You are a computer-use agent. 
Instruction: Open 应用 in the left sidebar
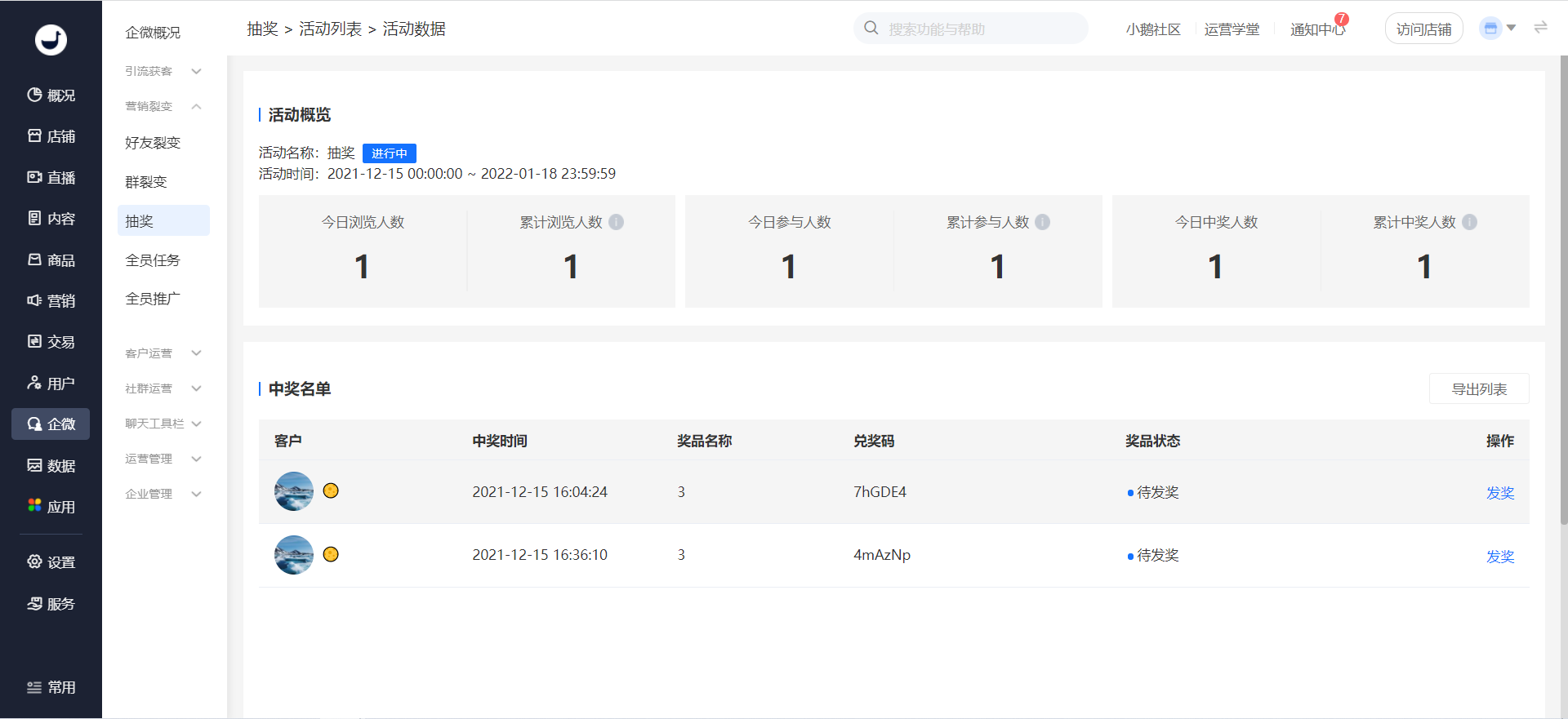tap(51, 507)
